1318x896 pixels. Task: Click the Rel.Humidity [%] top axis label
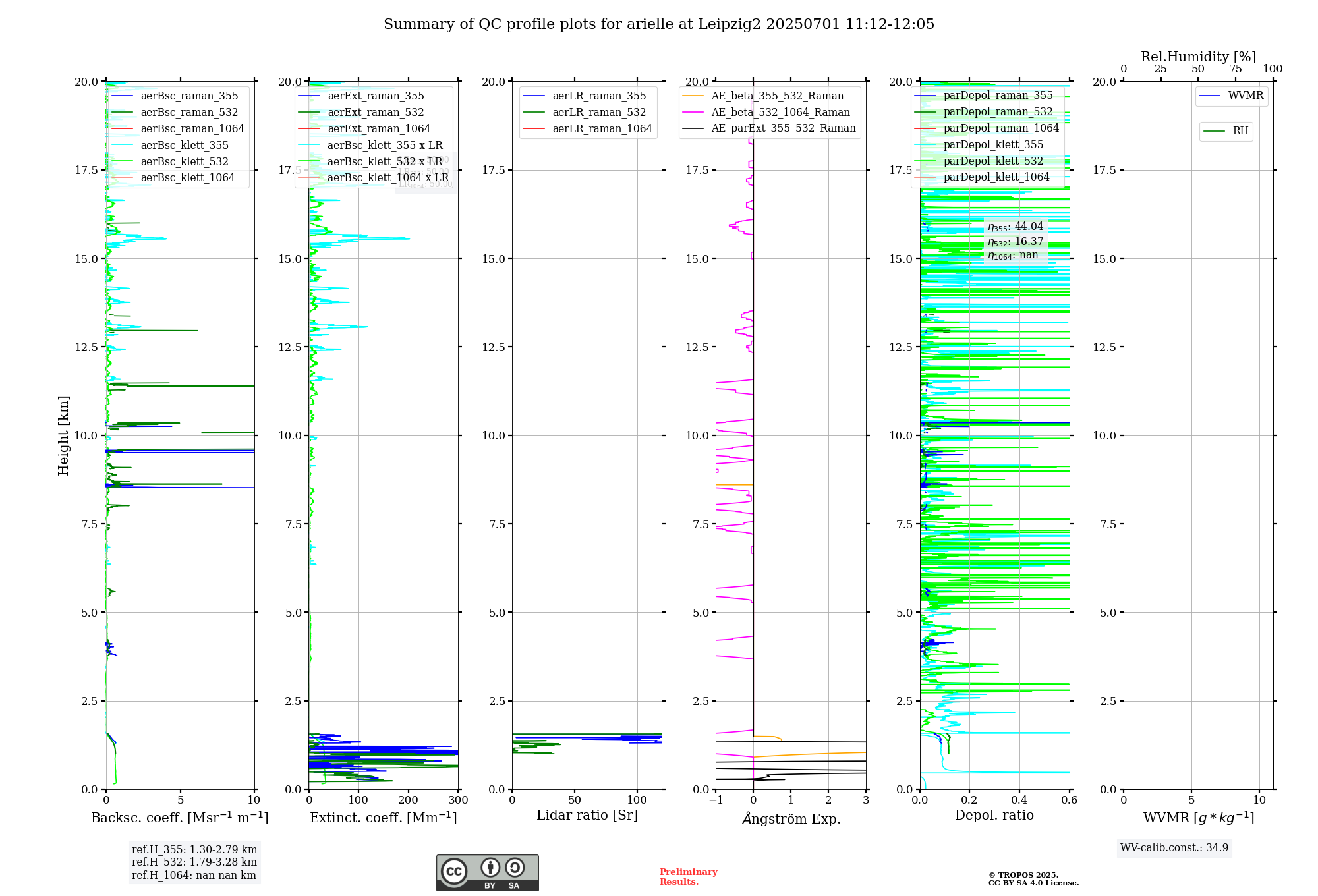pos(1199,57)
